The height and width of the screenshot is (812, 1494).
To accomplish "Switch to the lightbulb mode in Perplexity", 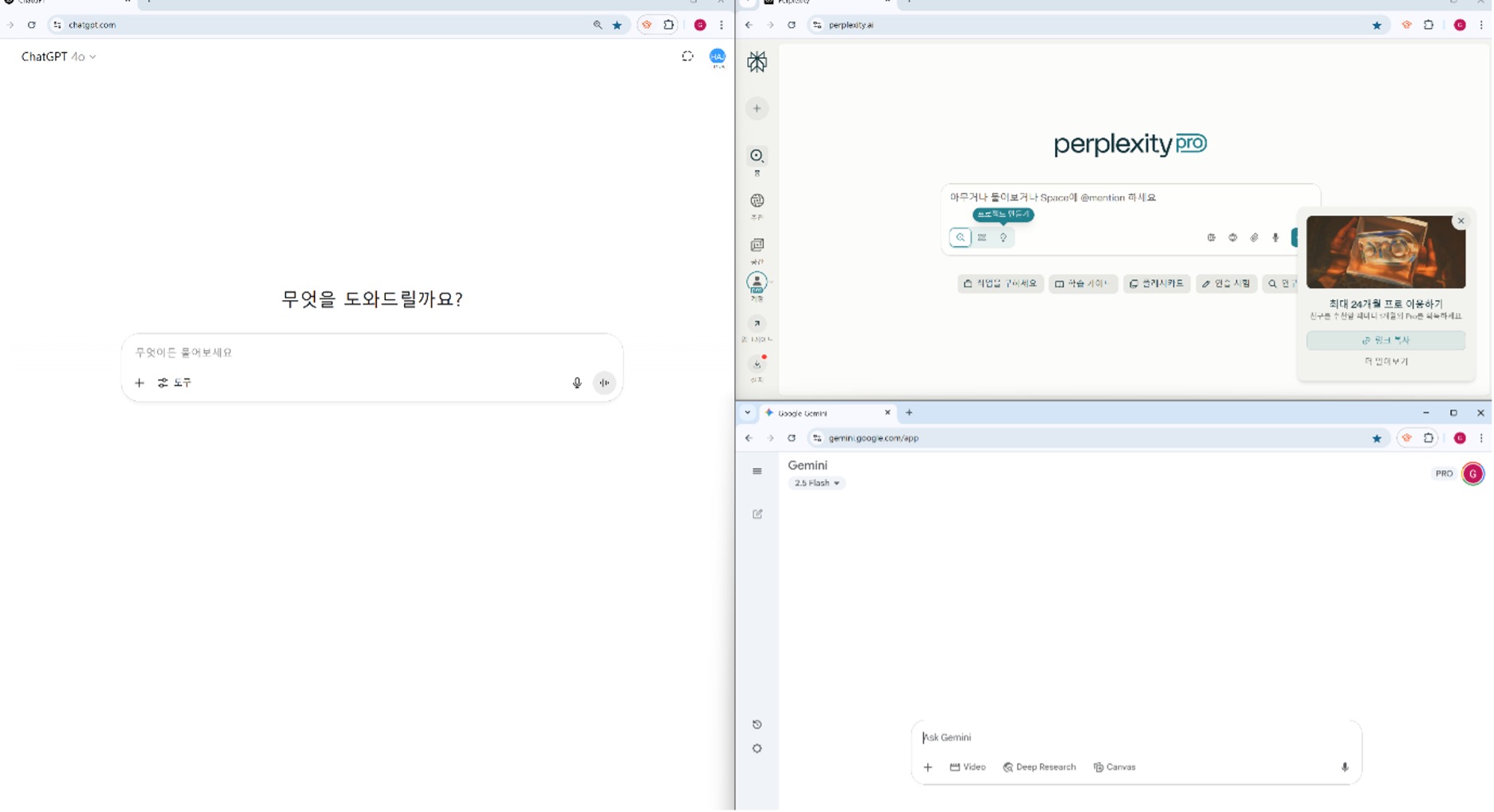I will pyautogui.click(x=1003, y=237).
